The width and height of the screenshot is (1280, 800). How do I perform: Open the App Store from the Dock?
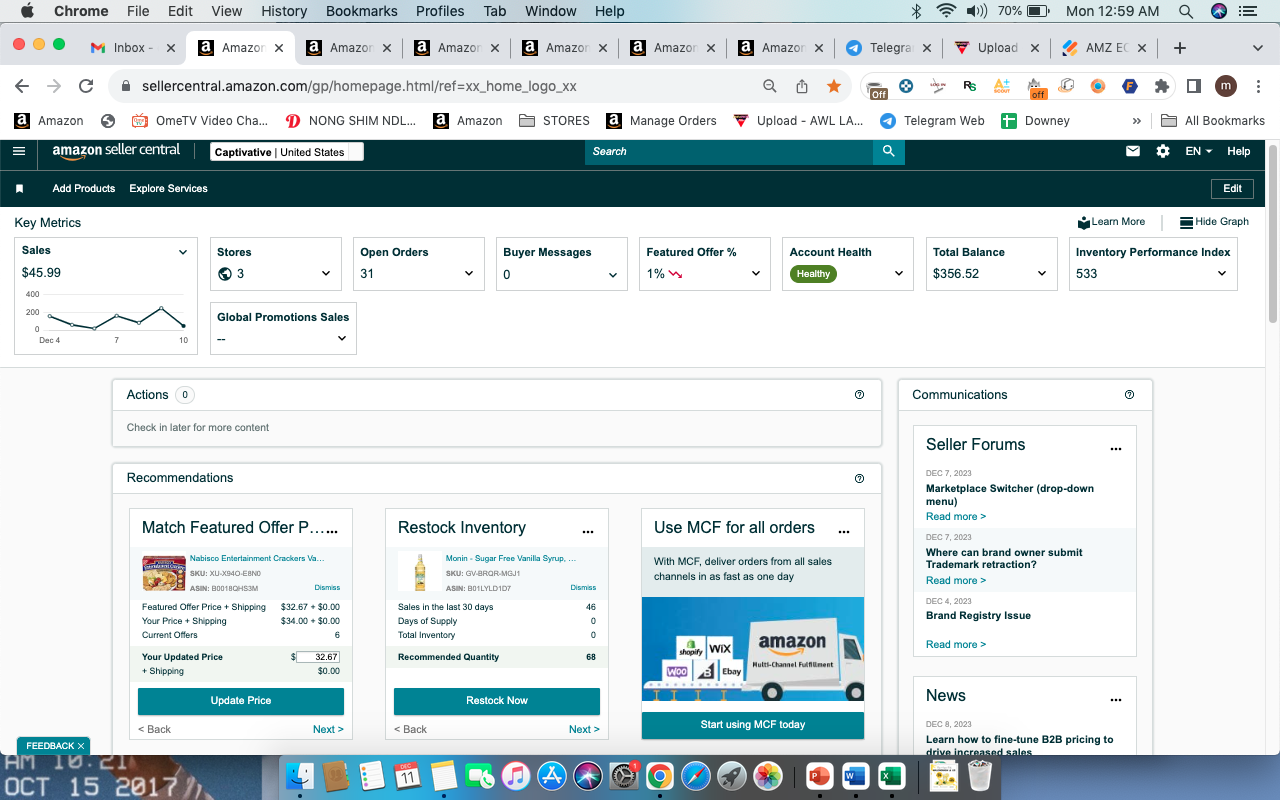pyautogui.click(x=552, y=776)
